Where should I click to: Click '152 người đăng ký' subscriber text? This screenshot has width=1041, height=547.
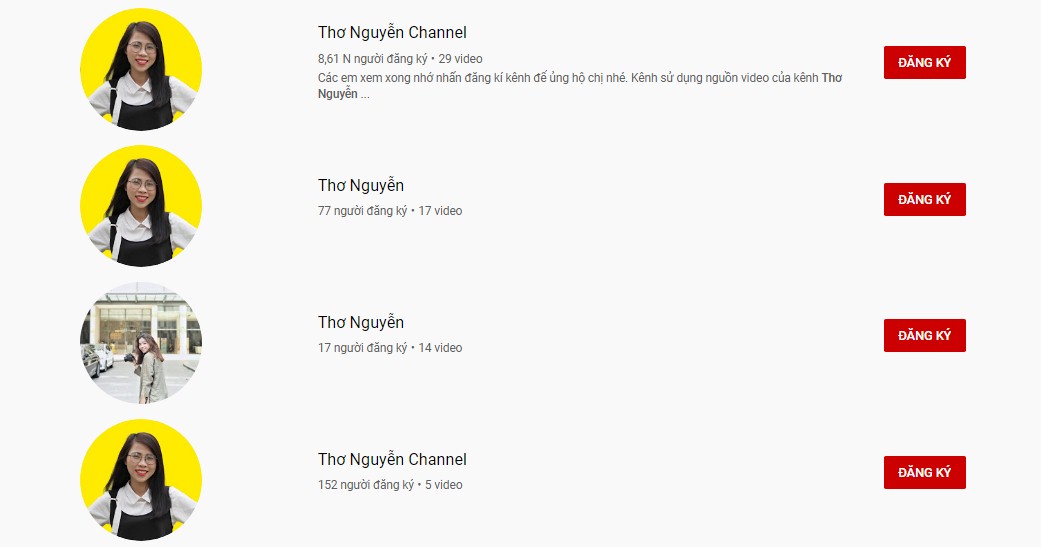point(366,485)
